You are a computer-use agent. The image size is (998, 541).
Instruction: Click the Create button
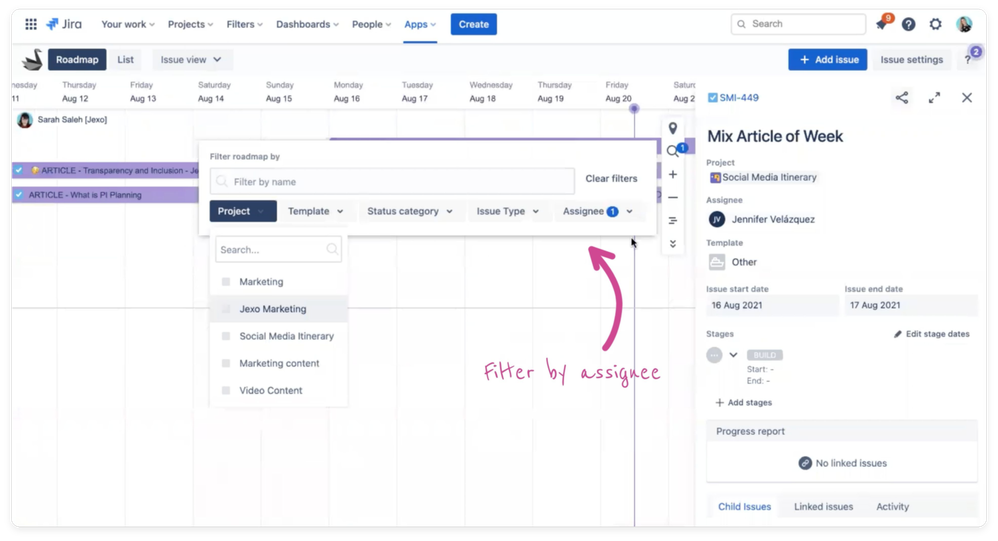(474, 24)
